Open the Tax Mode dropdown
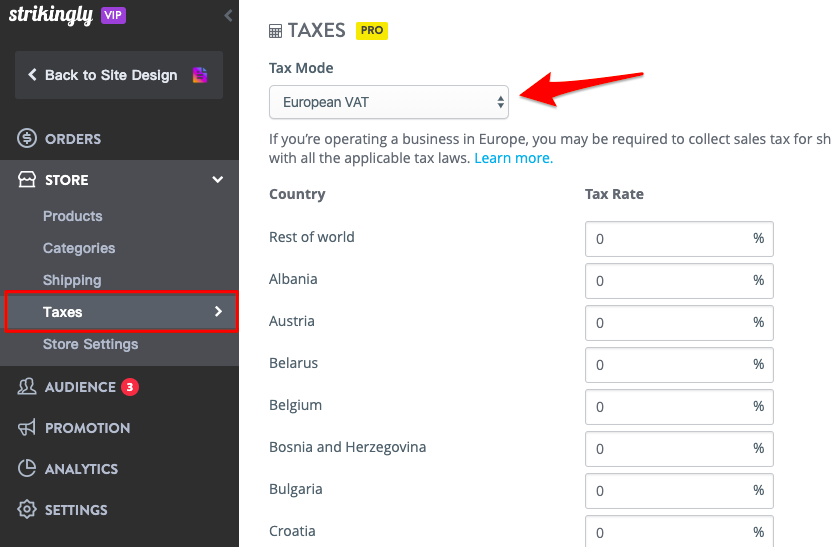Screen dimensions: 832x547 [388, 102]
